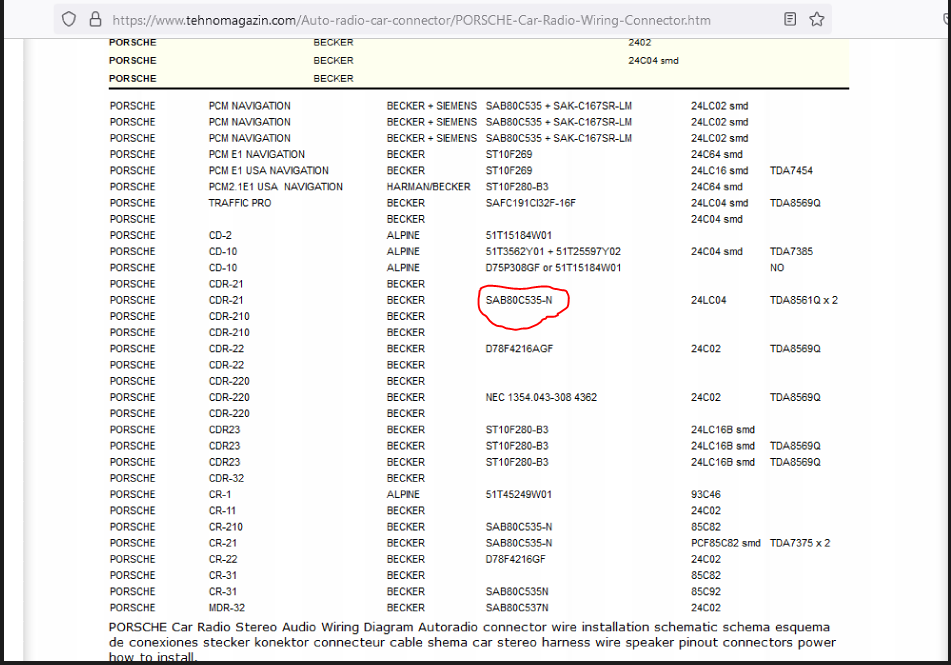Select the 'CDR-32' model cell
951x665 pixels.
(x=226, y=478)
